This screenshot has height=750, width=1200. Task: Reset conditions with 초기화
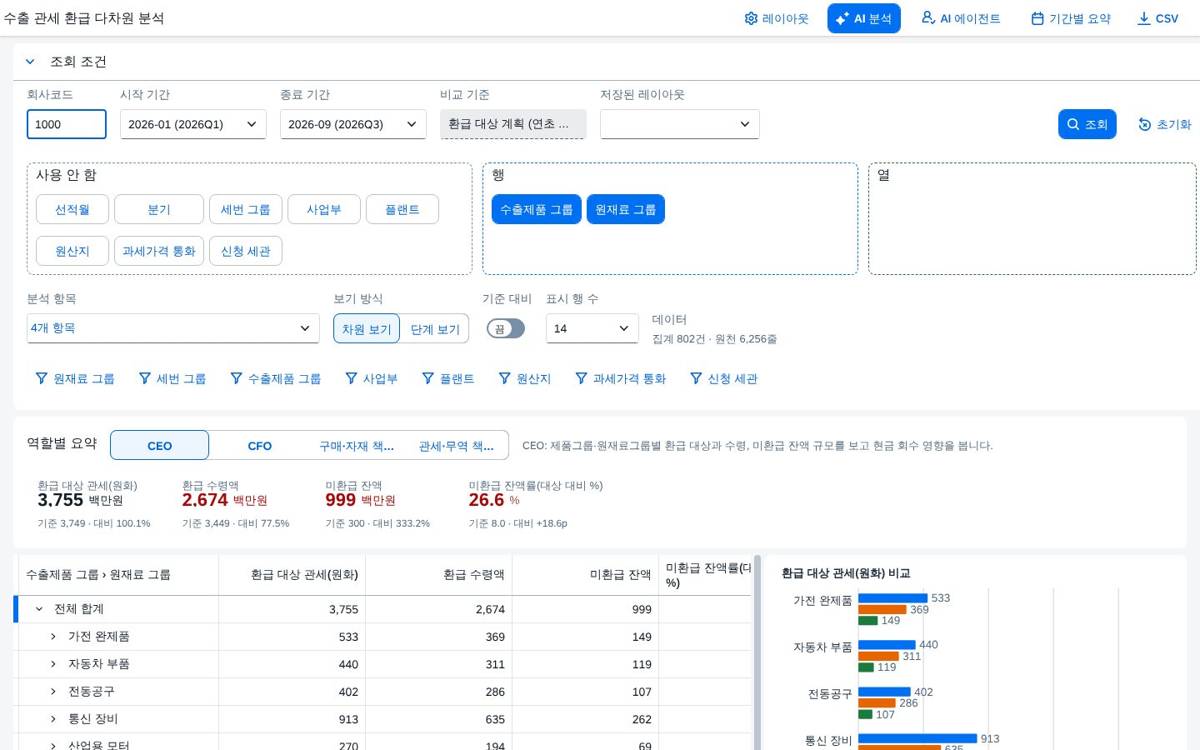(x=1164, y=124)
